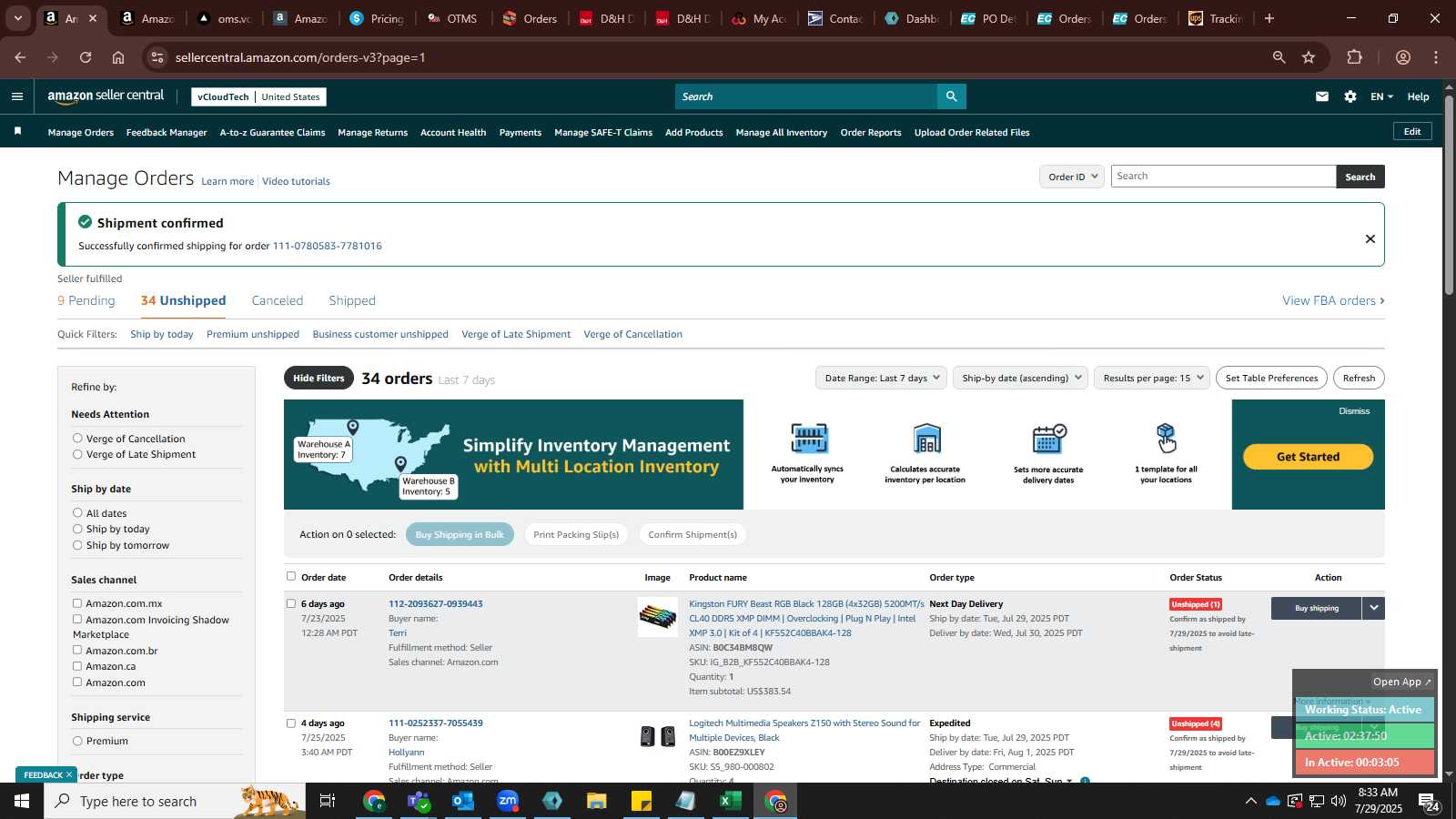Open Ship-by date sort dropdown
1456x819 pixels.
click(x=1020, y=378)
